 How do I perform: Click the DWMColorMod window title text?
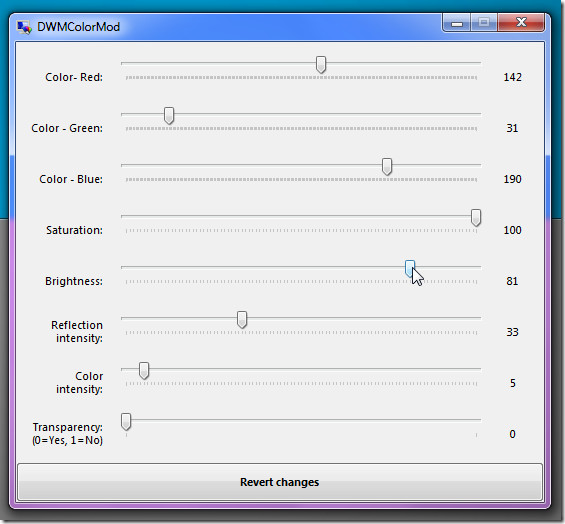pos(79,27)
